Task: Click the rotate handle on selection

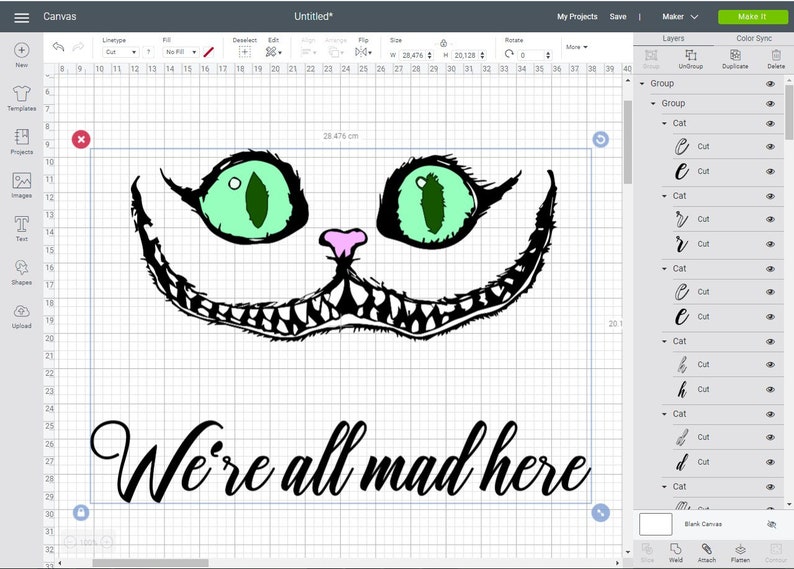Action: point(601,139)
